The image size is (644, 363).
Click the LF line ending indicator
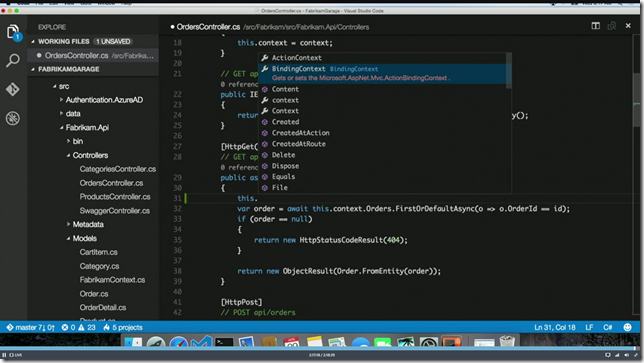click(x=589, y=327)
